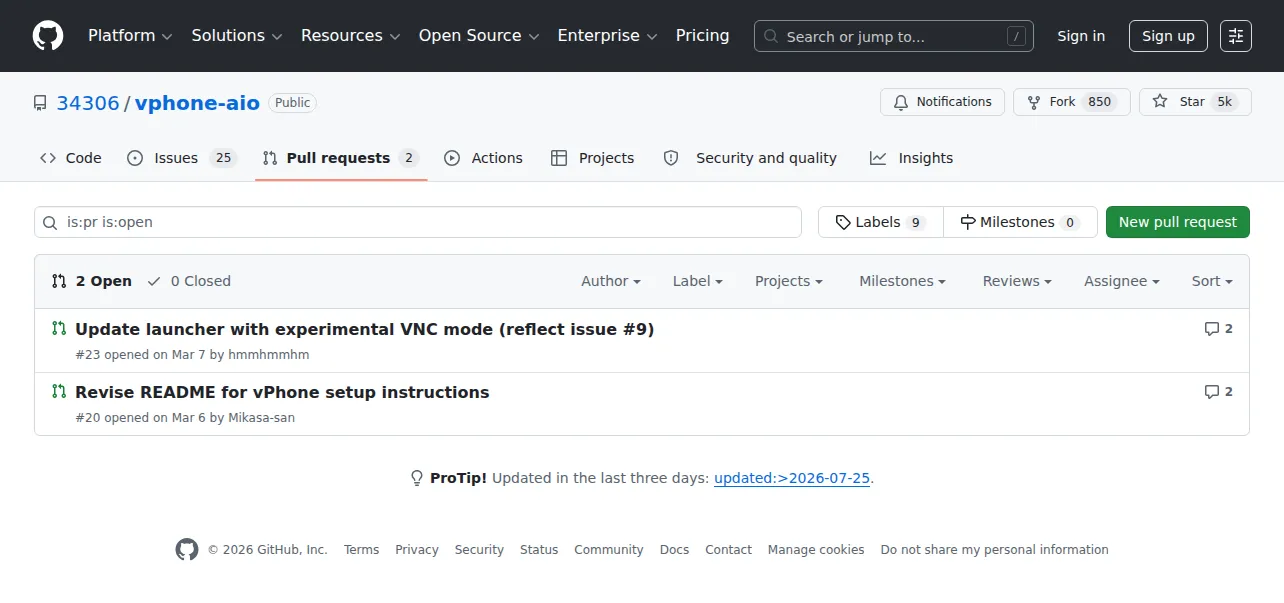Open the footer Terms link
The width and height of the screenshot is (1284, 603).
click(361, 550)
